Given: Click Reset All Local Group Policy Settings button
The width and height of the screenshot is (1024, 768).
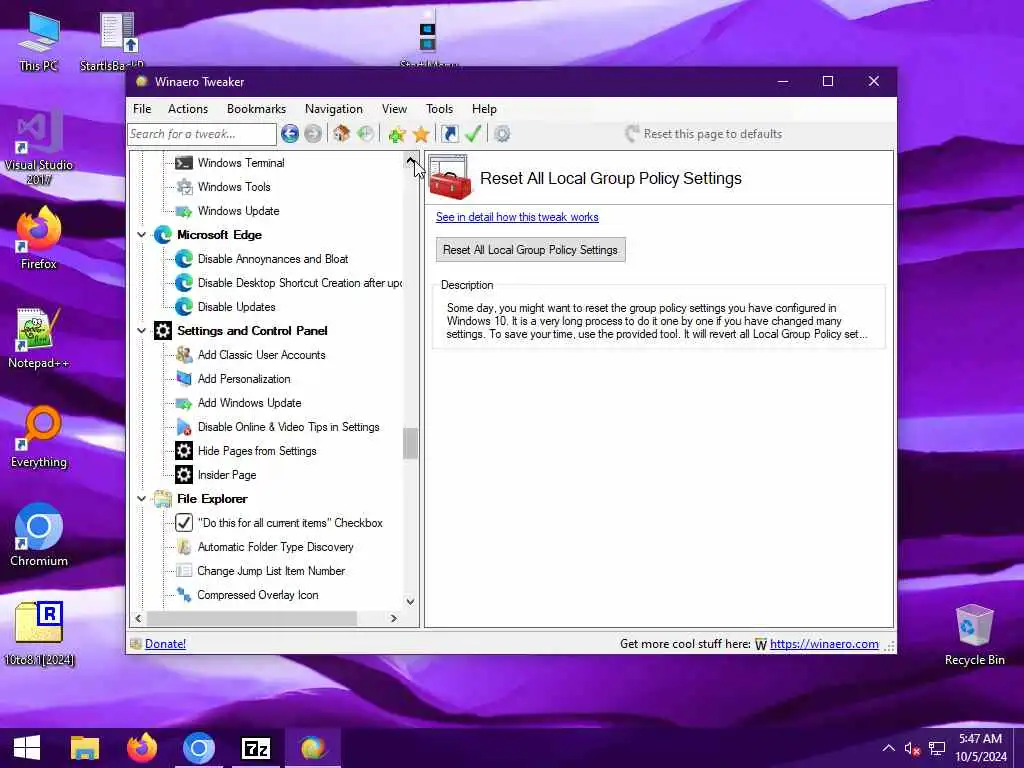Looking at the screenshot, I should (x=530, y=250).
